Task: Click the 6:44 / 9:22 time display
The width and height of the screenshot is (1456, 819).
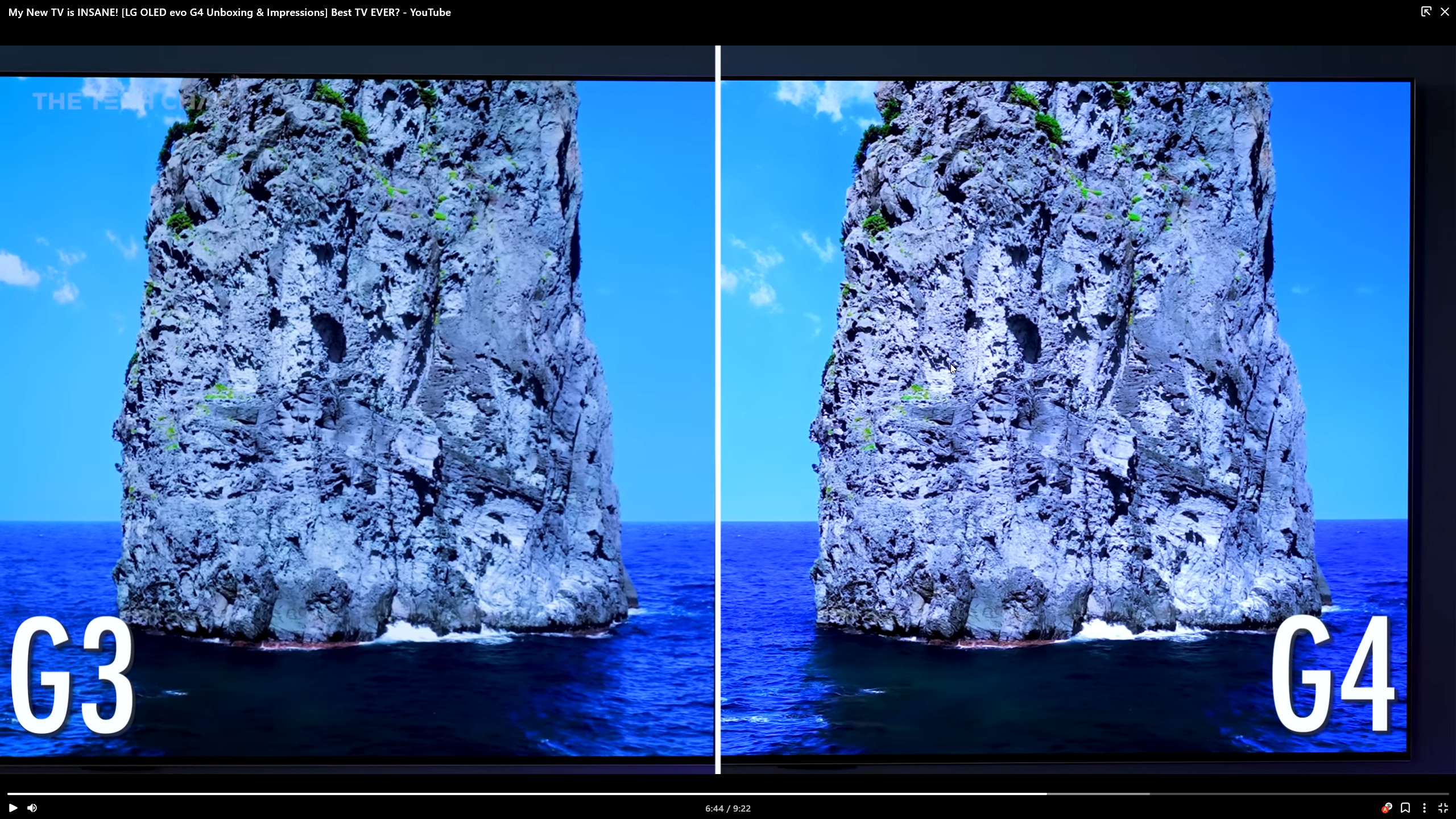Action: click(727, 808)
